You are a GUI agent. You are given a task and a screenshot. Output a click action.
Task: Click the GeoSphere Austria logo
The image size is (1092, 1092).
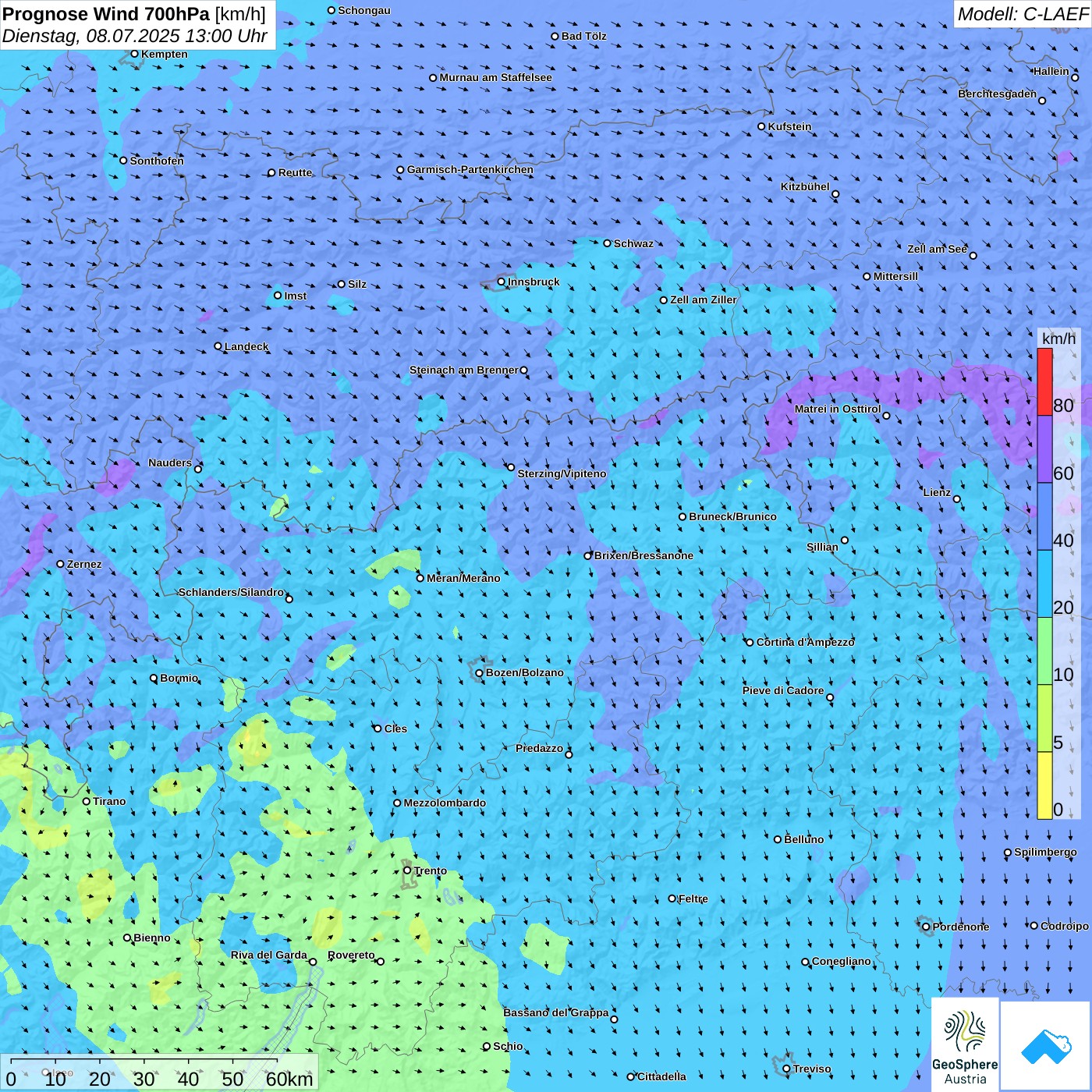pos(965,1045)
